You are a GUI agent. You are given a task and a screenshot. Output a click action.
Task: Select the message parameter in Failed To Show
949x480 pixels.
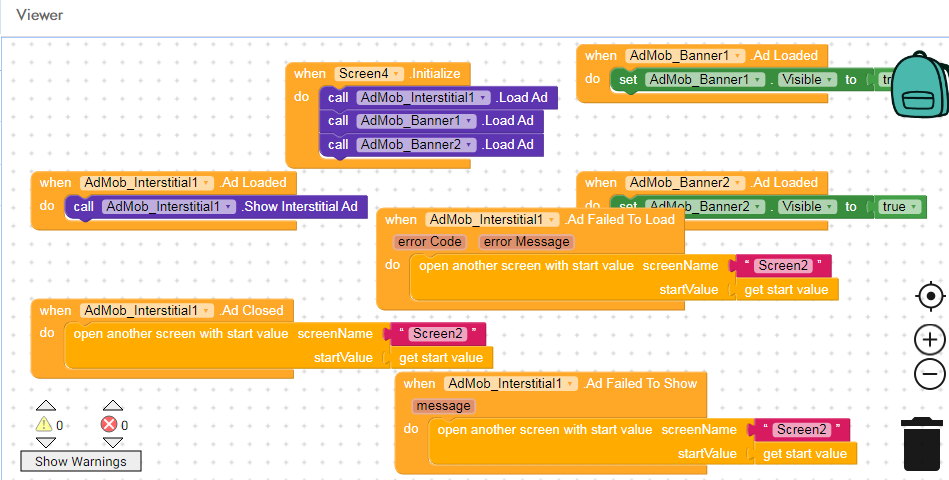coord(442,406)
